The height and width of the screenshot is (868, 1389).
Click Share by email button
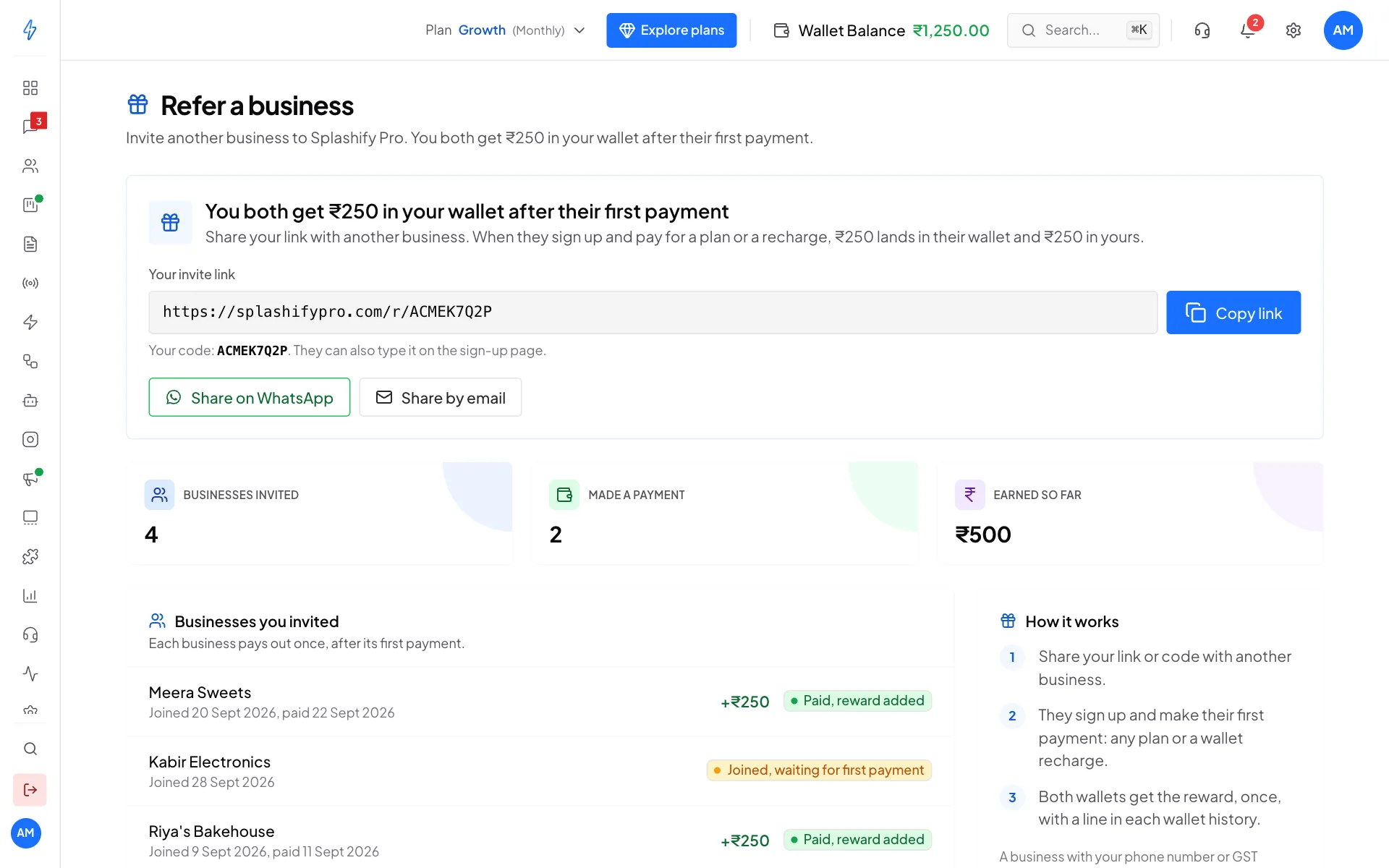pyautogui.click(x=440, y=397)
